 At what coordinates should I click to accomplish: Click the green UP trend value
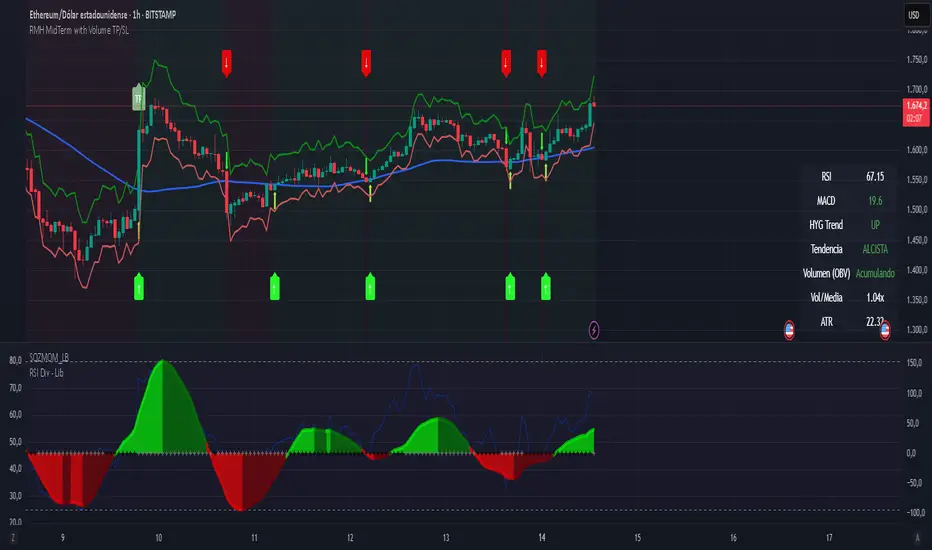pyautogui.click(x=875, y=225)
